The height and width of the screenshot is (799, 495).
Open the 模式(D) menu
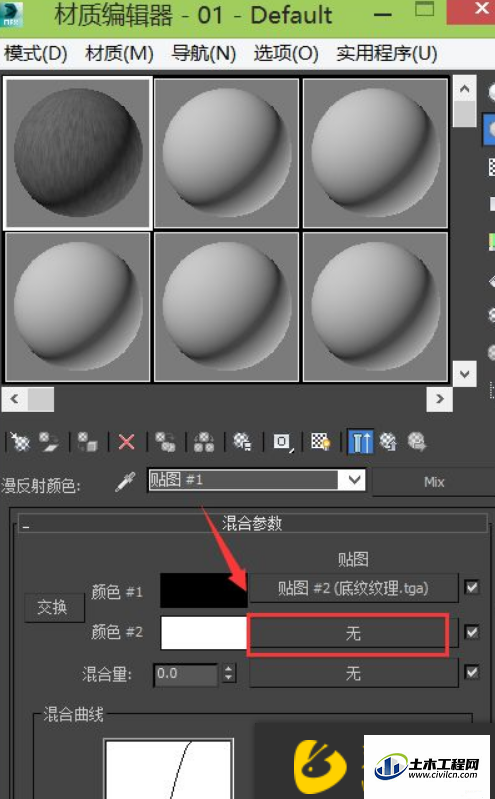tap(36, 53)
